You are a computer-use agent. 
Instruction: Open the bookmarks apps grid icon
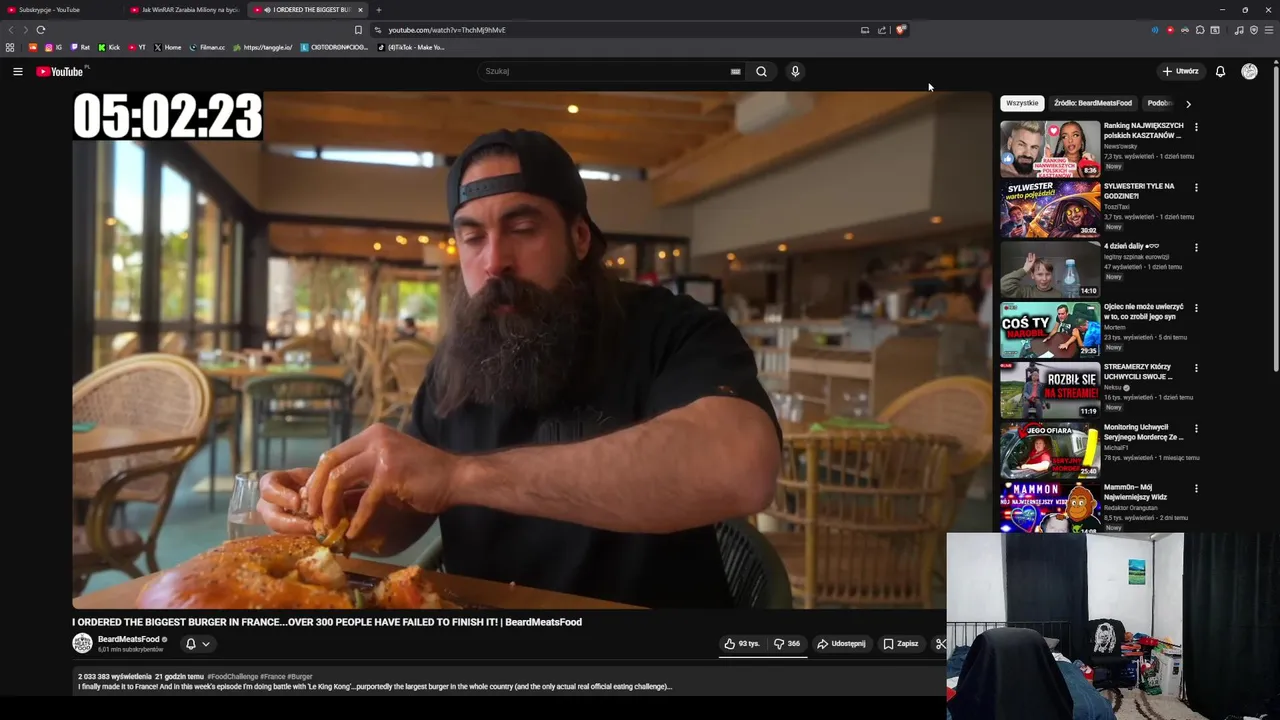(10, 47)
